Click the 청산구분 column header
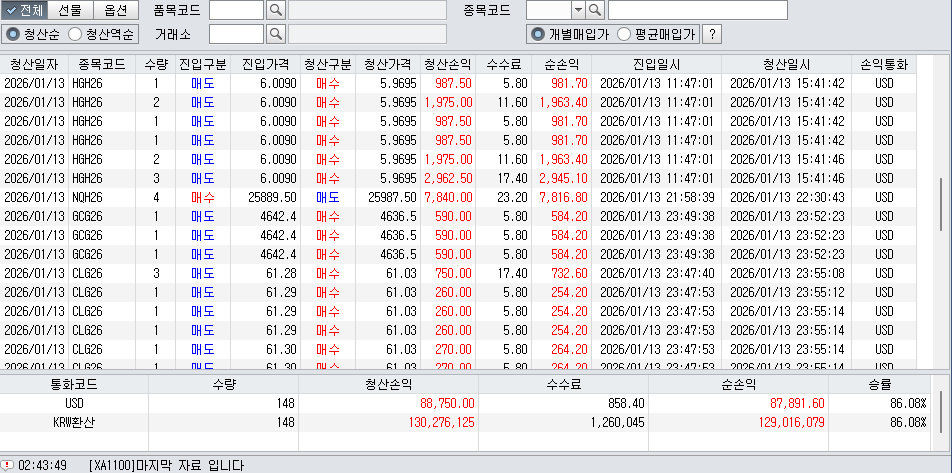 pyautogui.click(x=328, y=64)
